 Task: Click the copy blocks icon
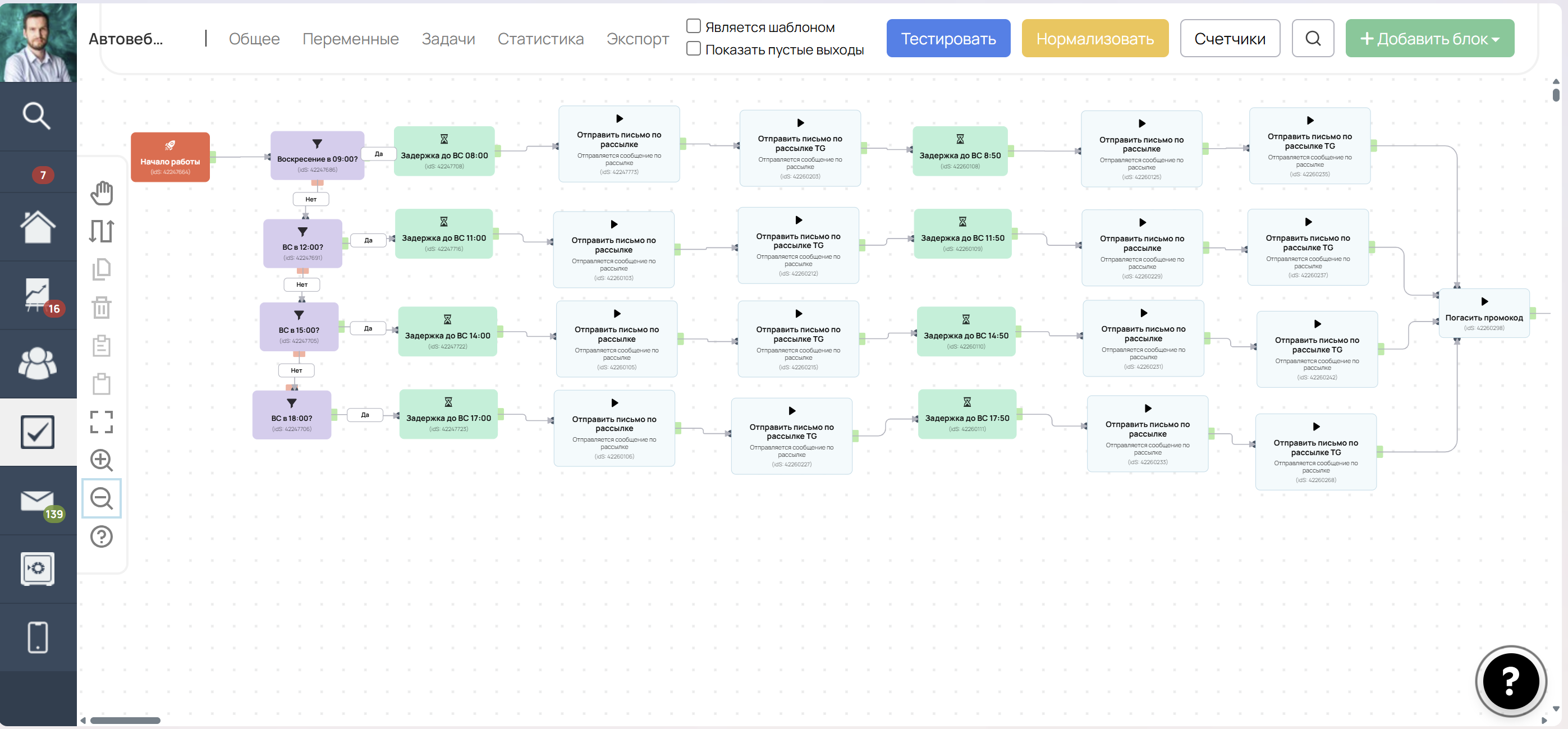tap(102, 269)
